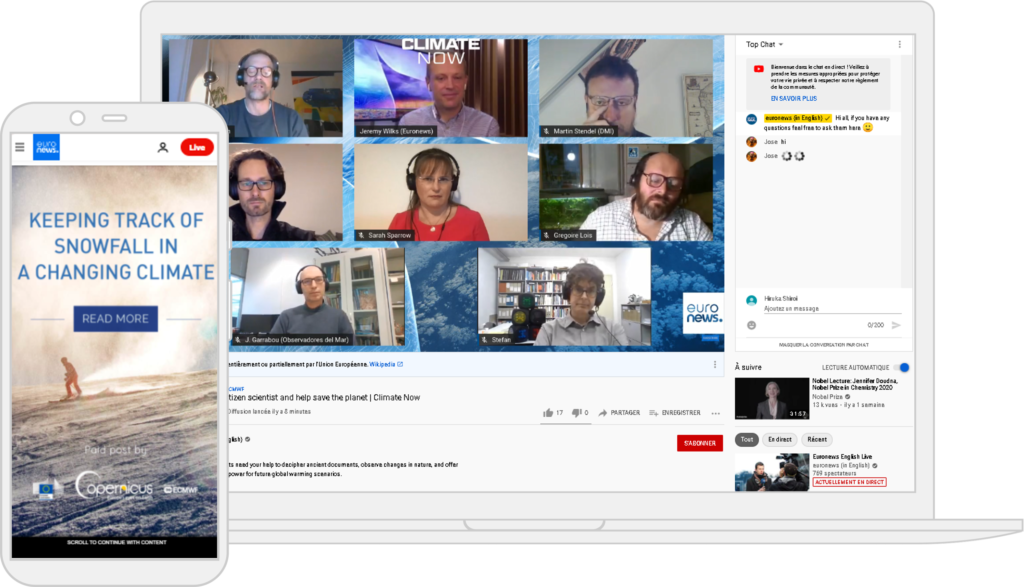Open the Nobel Lecture Jennifer Doudna video thumbnail

771,398
